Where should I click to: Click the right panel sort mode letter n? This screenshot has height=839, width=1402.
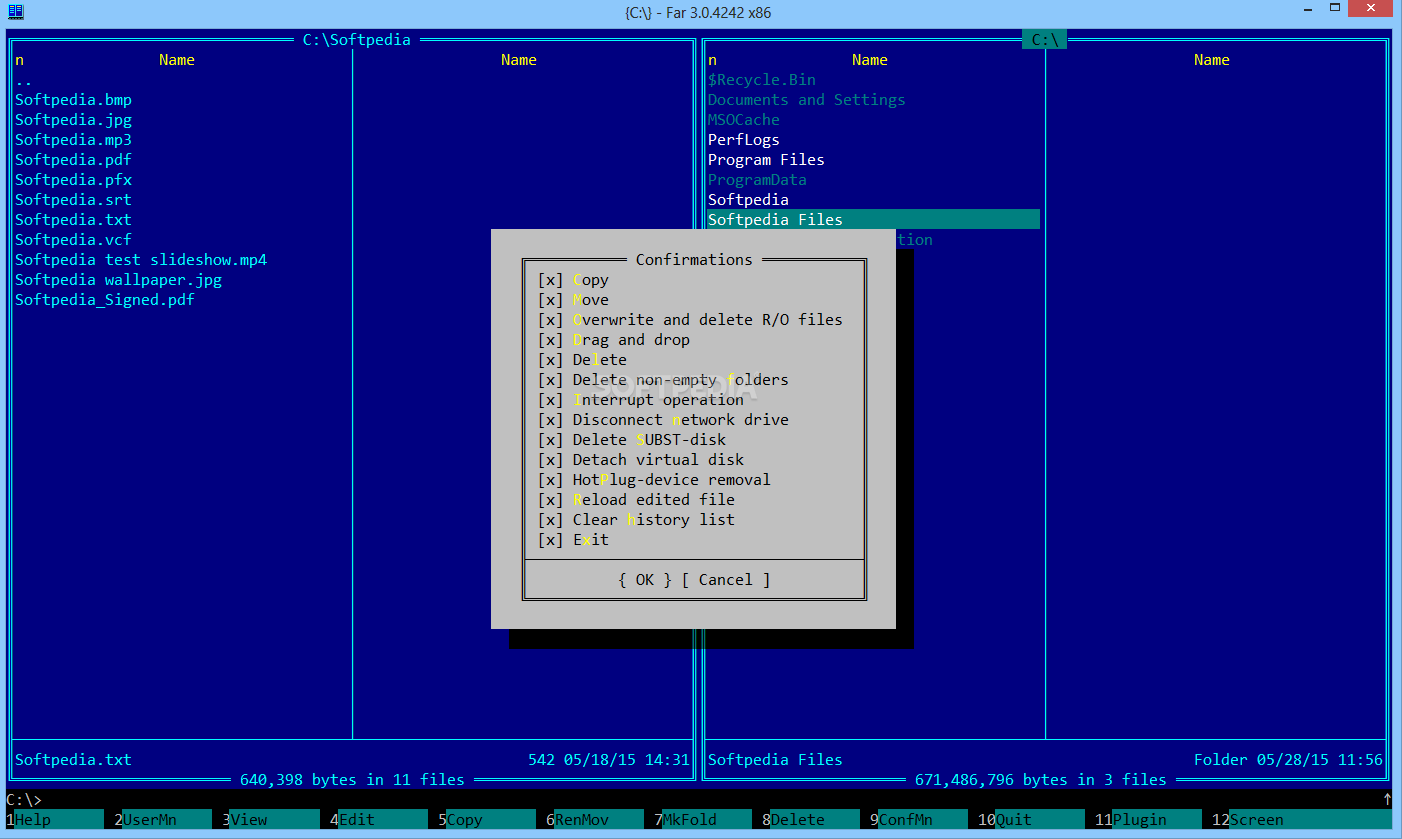[x=712, y=60]
